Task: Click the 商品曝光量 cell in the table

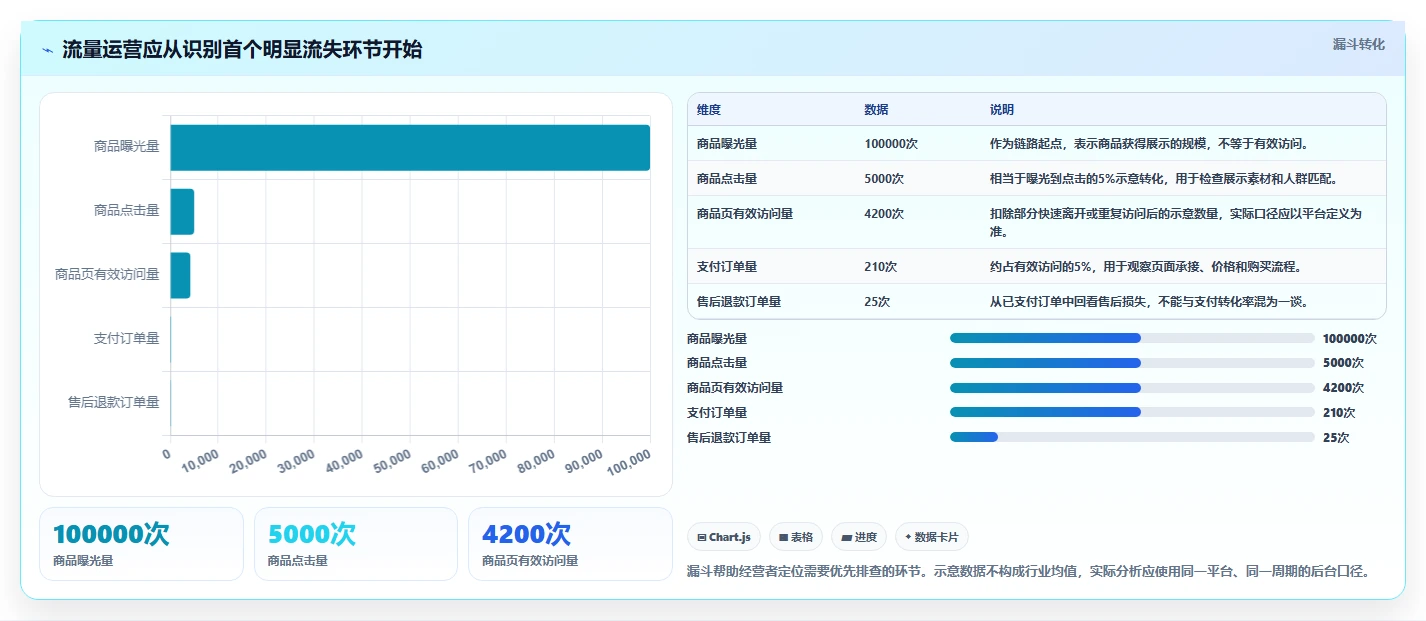Action: point(727,144)
